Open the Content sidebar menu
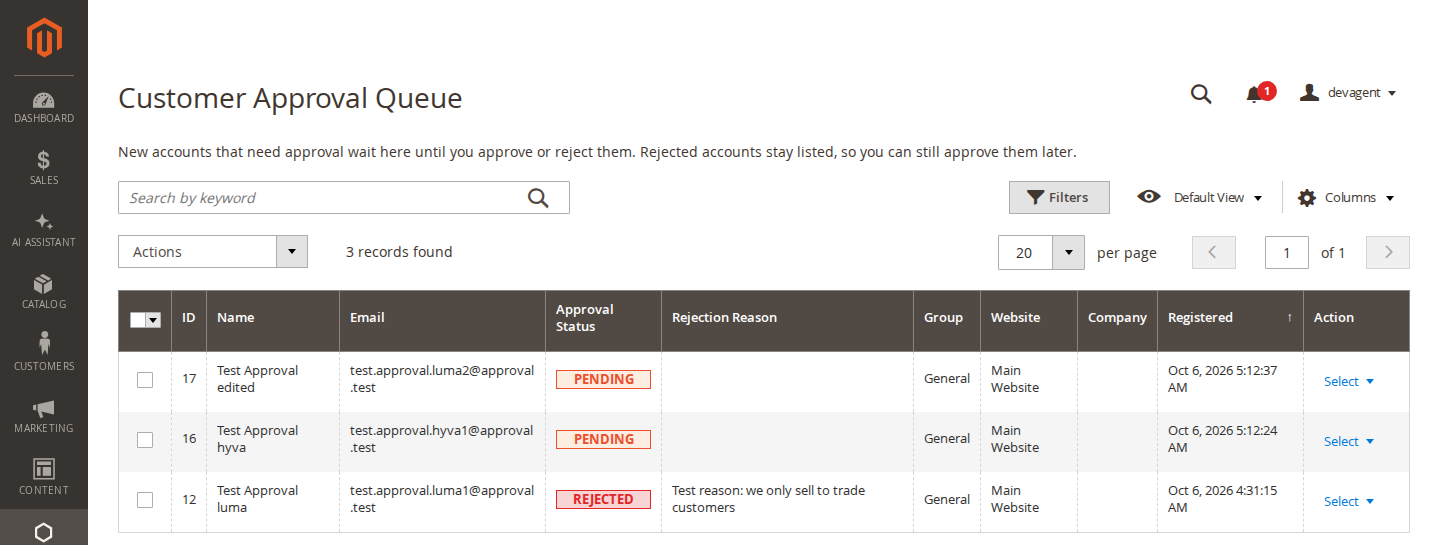Viewport: 1440px width, 545px height. [44, 479]
